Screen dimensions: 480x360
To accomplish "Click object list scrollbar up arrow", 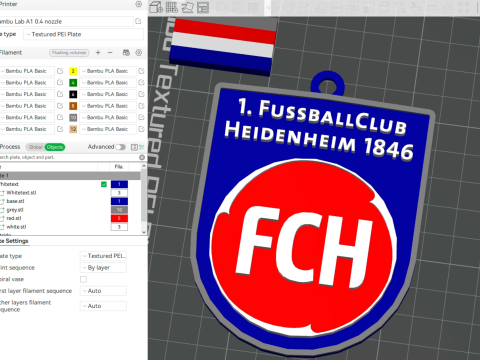I will click(x=144, y=166).
